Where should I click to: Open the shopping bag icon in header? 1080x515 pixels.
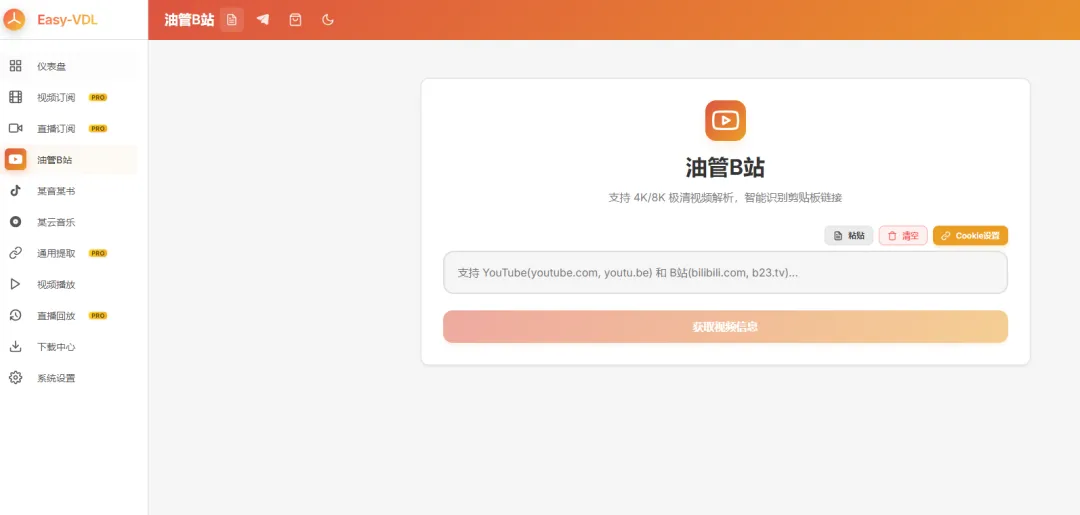[295, 20]
